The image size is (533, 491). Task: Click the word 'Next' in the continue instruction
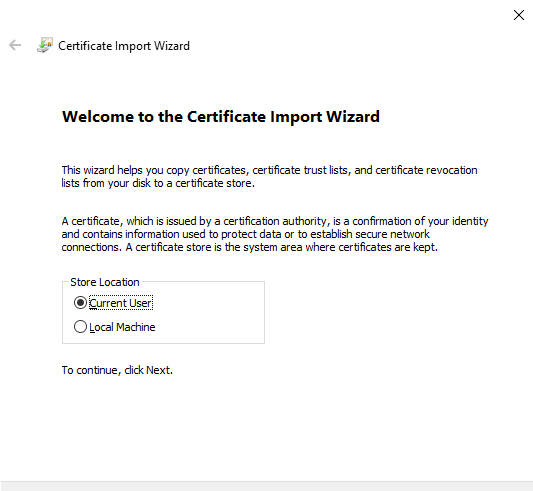(x=158, y=370)
